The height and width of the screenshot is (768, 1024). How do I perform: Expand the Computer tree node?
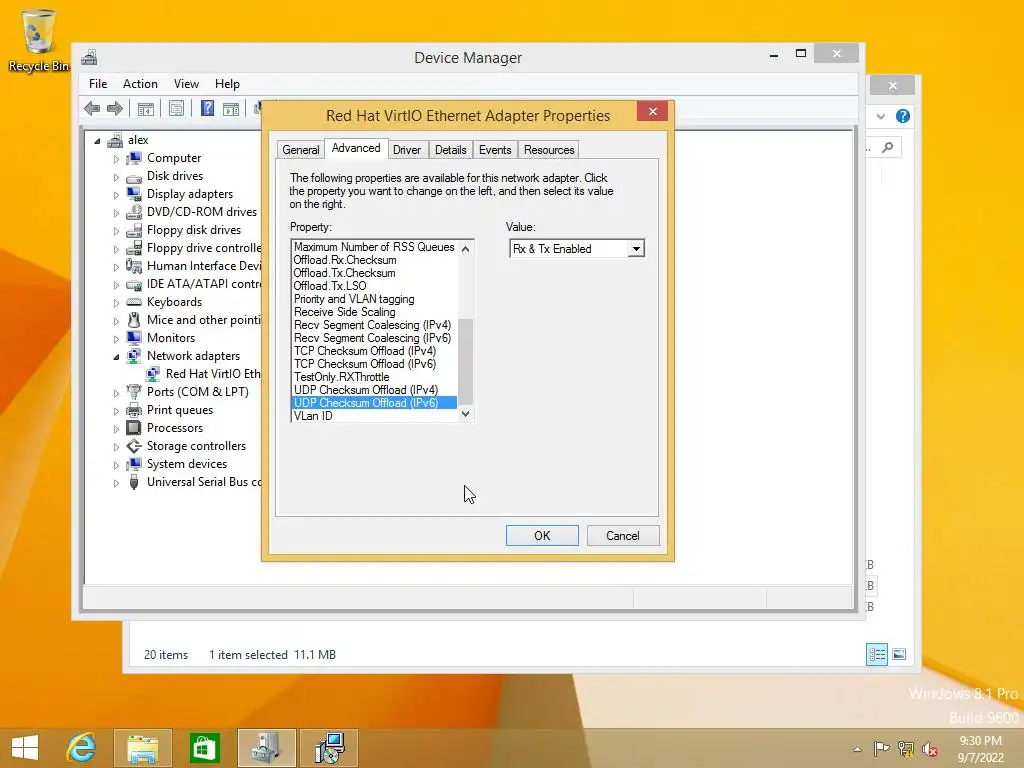[x=116, y=159]
